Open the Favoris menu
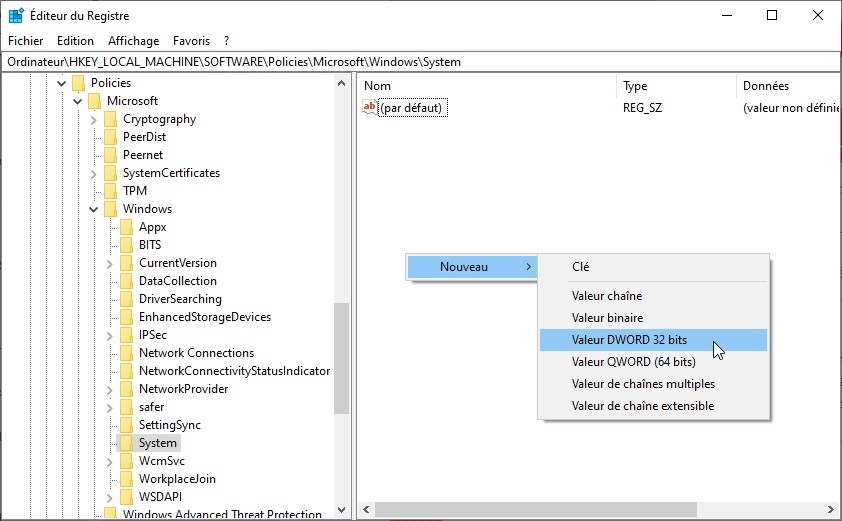Image resolution: width=842 pixels, height=521 pixels. coord(191,41)
